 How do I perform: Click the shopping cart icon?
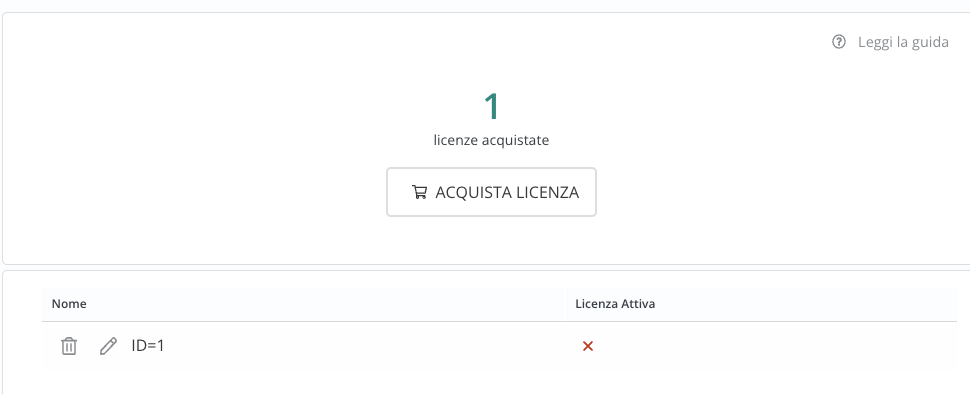tap(419, 192)
